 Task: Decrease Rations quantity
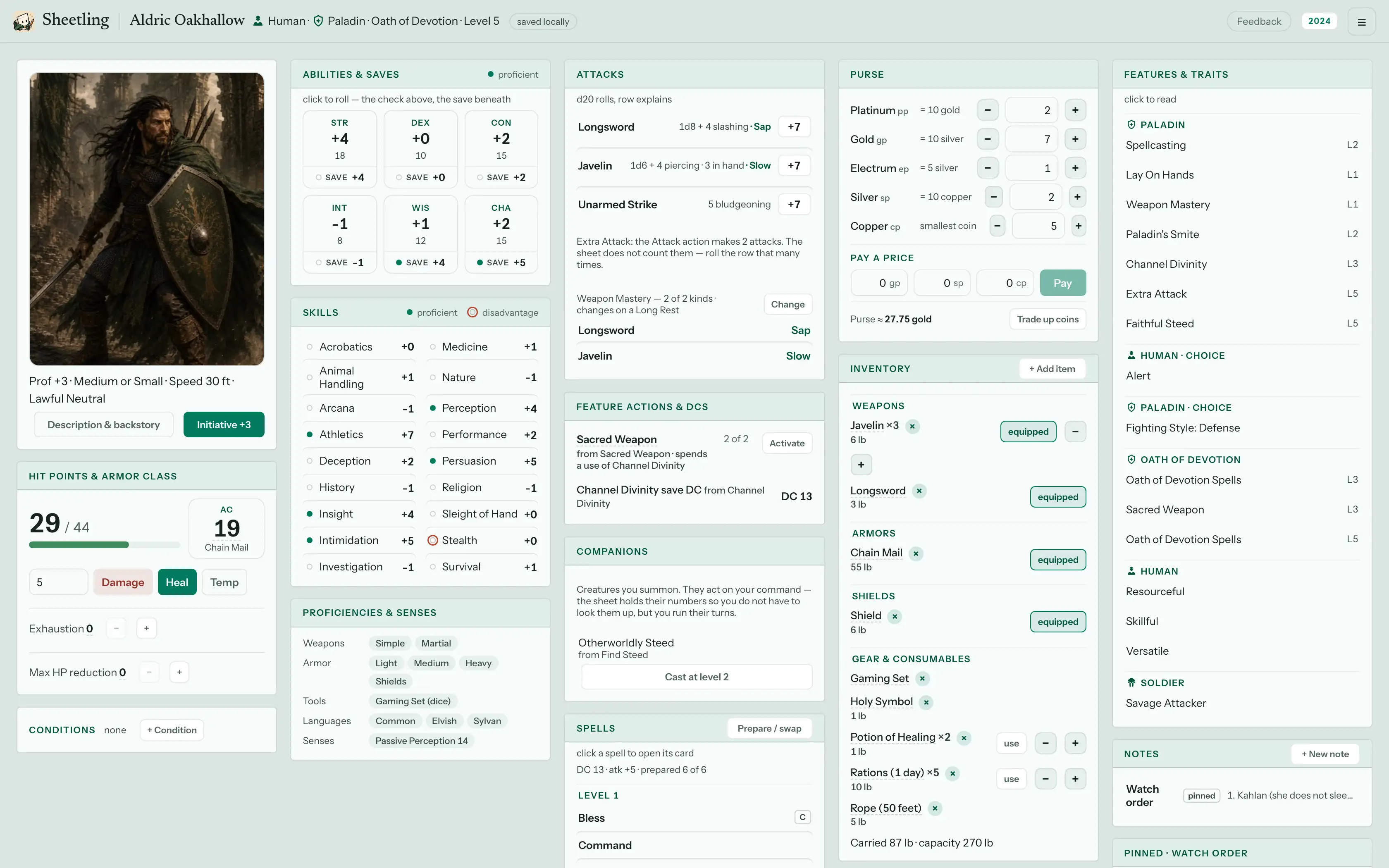click(x=1045, y=779)
